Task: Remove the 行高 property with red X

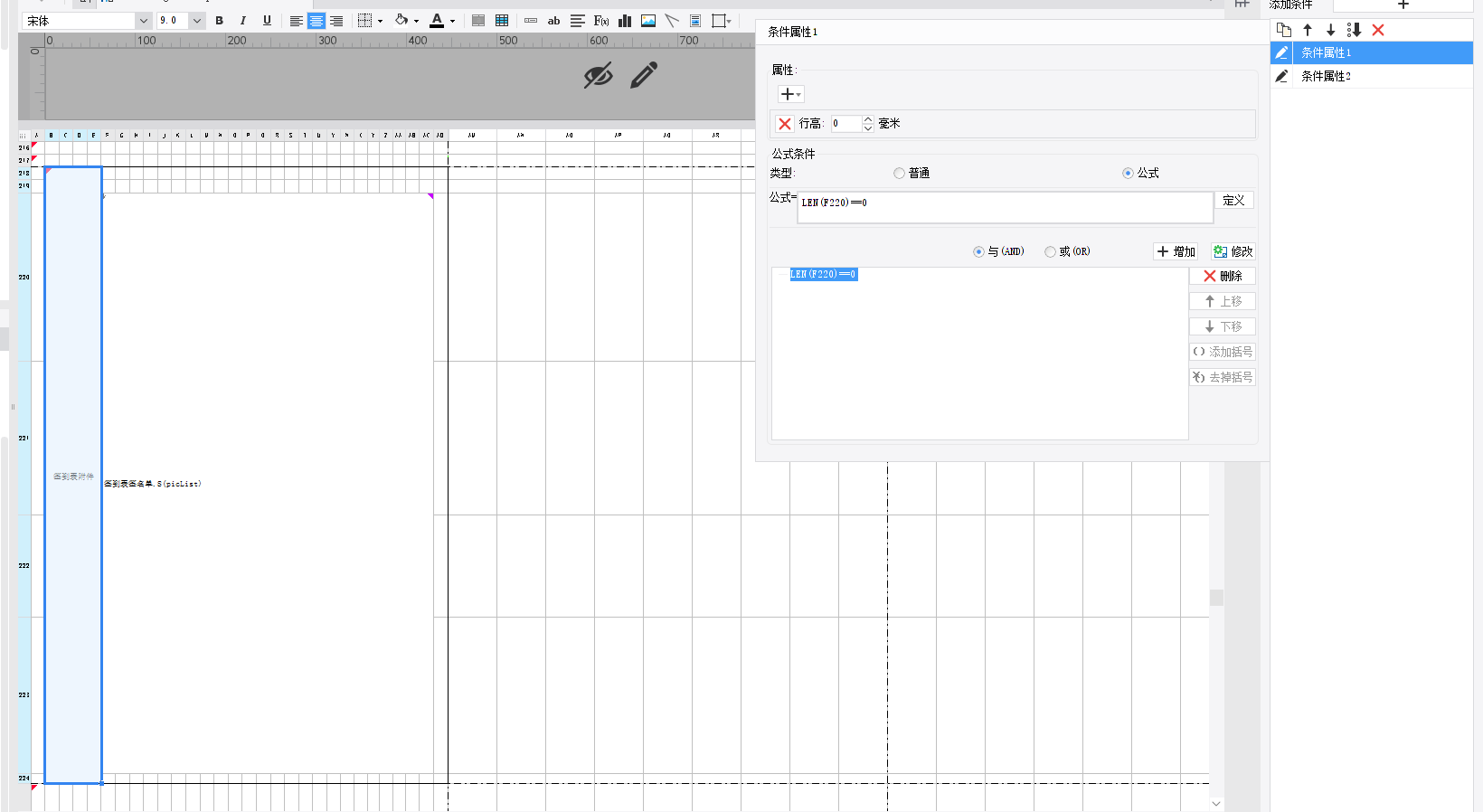Action: click(x=785, y=124)
